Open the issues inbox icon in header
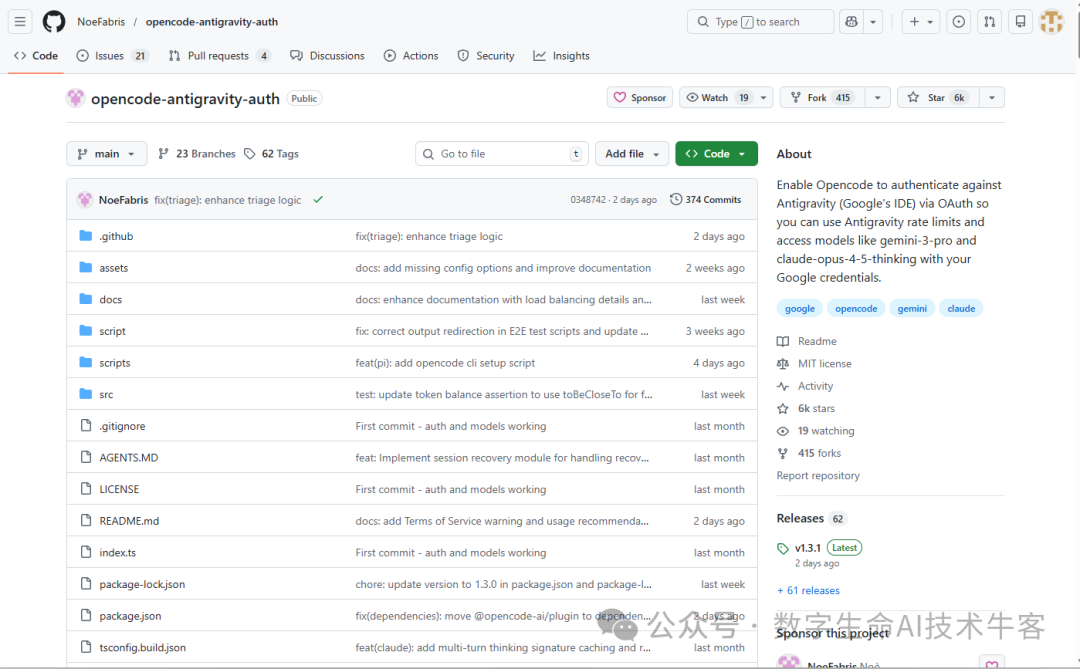This screenshot has height=669, width=1080. pos(958,21)
